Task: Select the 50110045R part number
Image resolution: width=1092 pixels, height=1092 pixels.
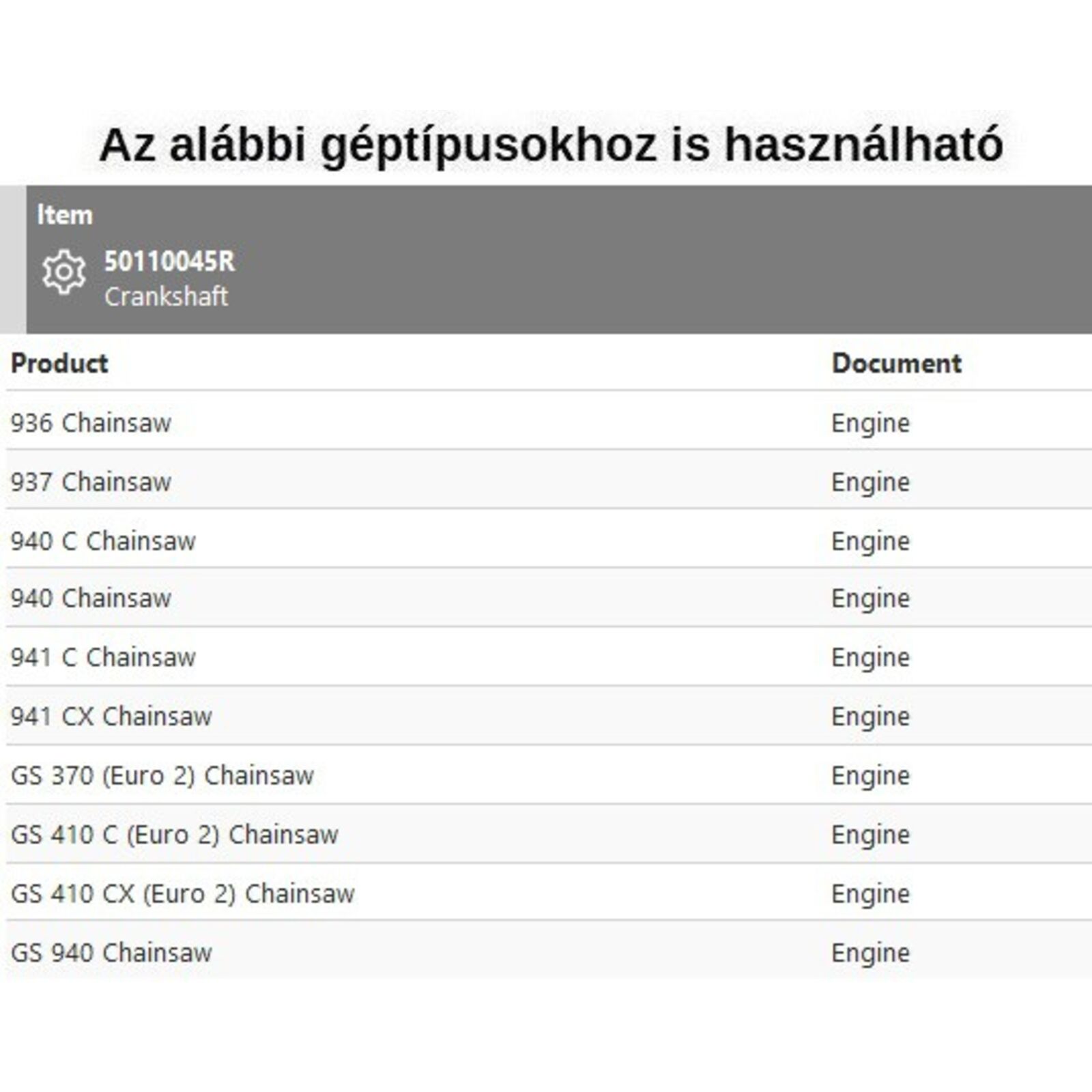Action: click(169, 261)
